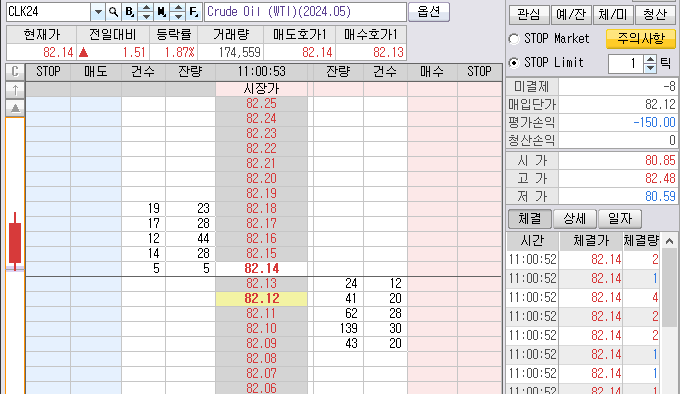
Task: Click the sell-side cell at 82.15 row
Action: 96,254
